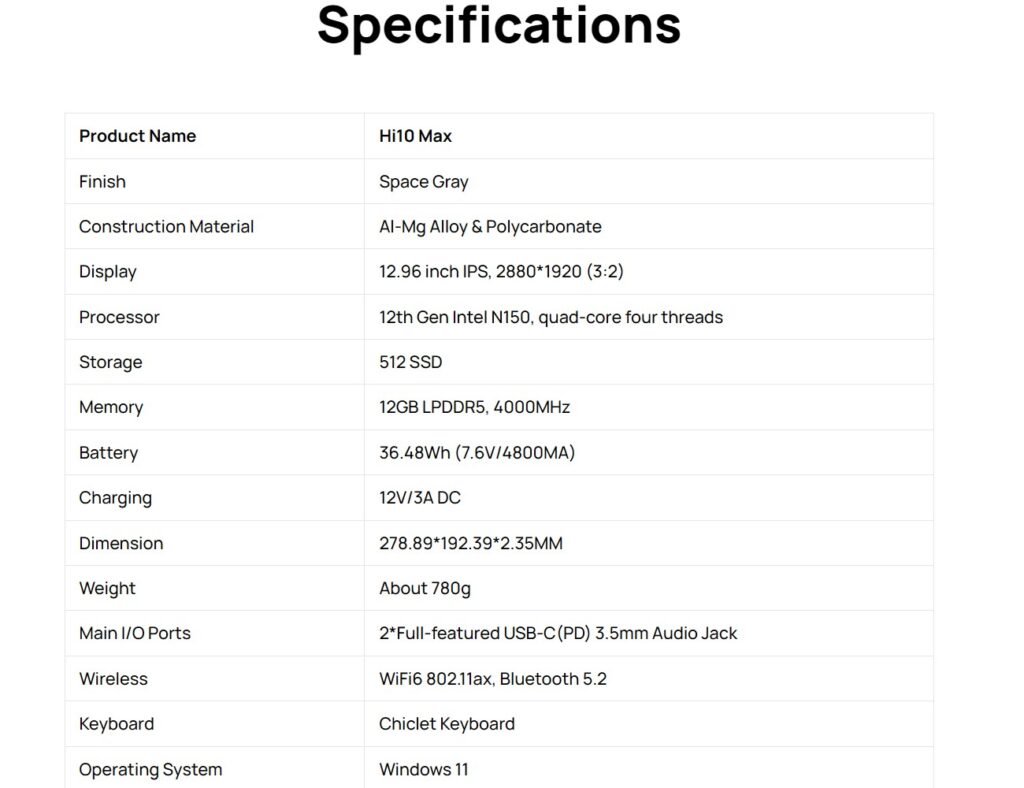Click the 278.89*192.39*2.35MM dimension value
This screenshot has width=1024, height=788.
click(470, 543)
